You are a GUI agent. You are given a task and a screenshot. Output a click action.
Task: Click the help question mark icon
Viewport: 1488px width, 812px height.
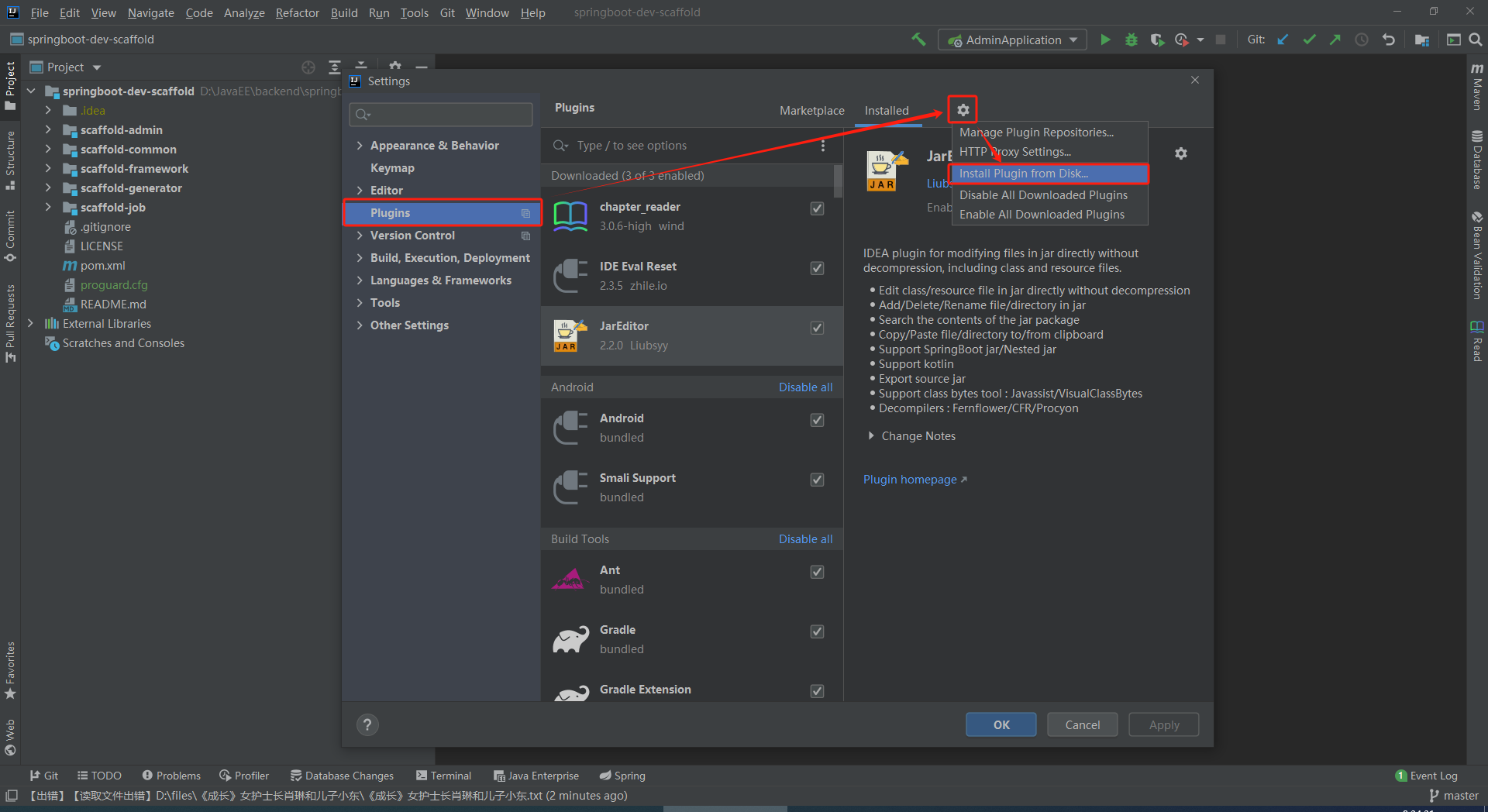click(367, 724)
